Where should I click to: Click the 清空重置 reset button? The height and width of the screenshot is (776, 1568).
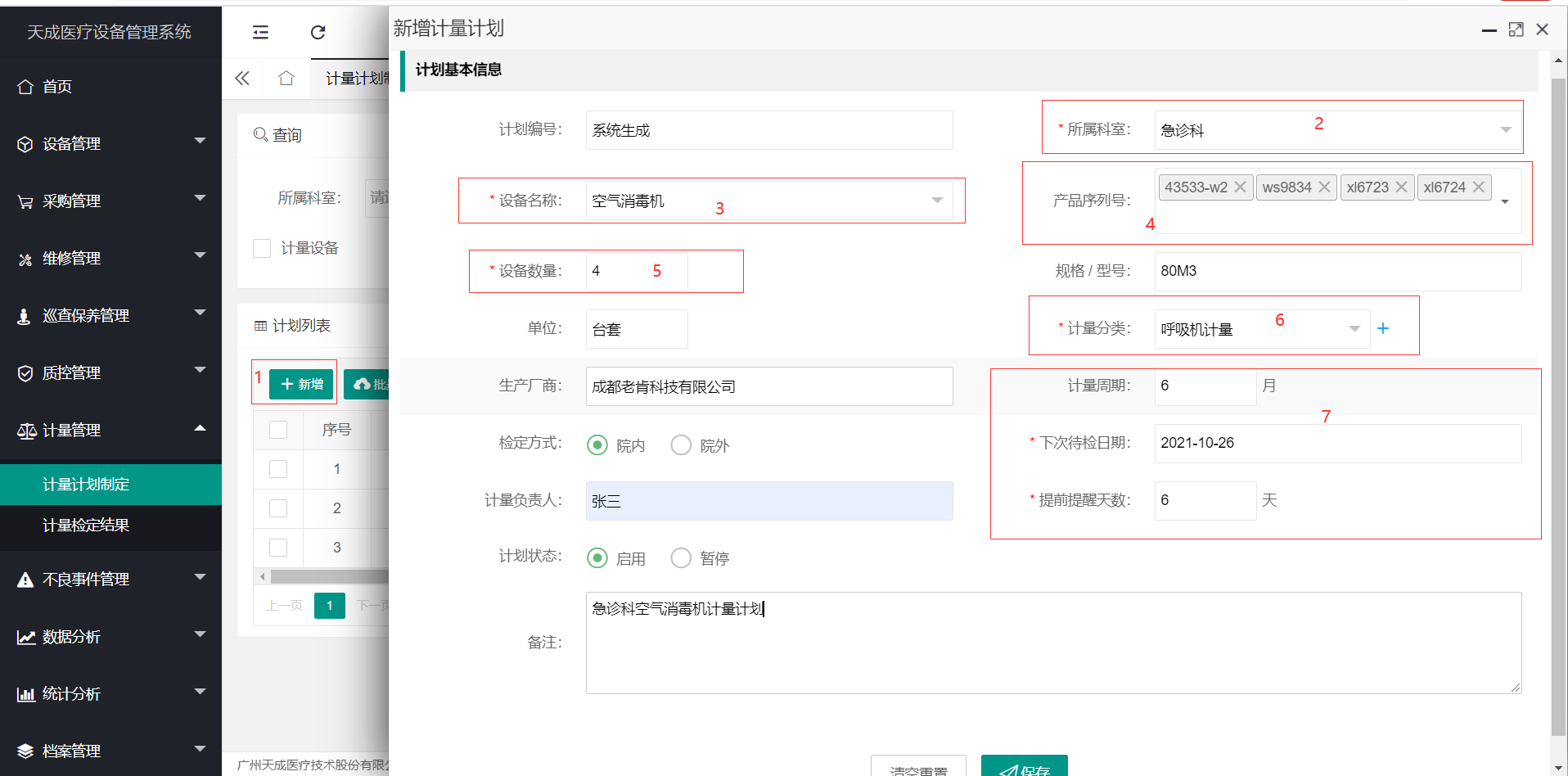[x=918, y=766]
